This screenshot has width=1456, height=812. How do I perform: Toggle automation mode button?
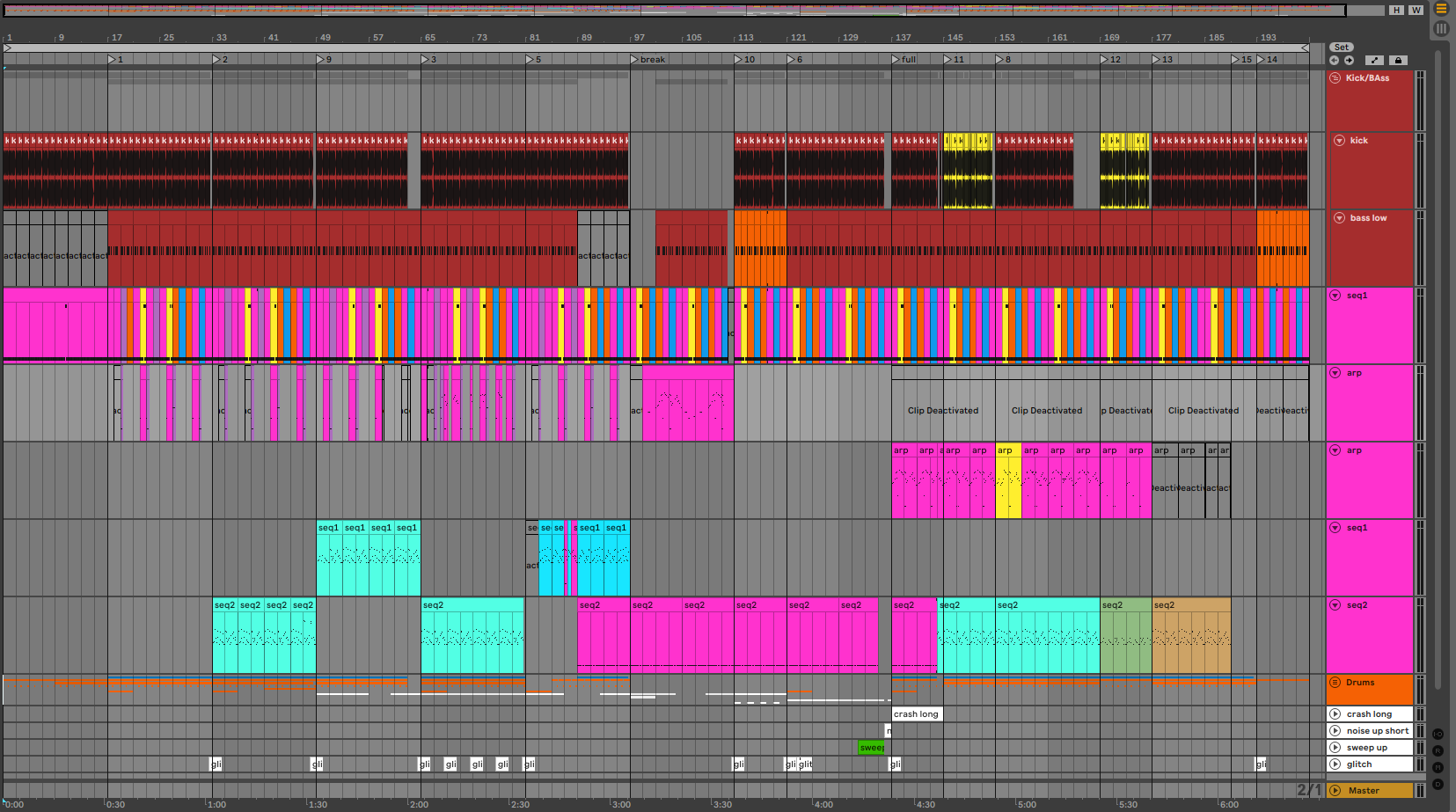(x=1375, y=60)
